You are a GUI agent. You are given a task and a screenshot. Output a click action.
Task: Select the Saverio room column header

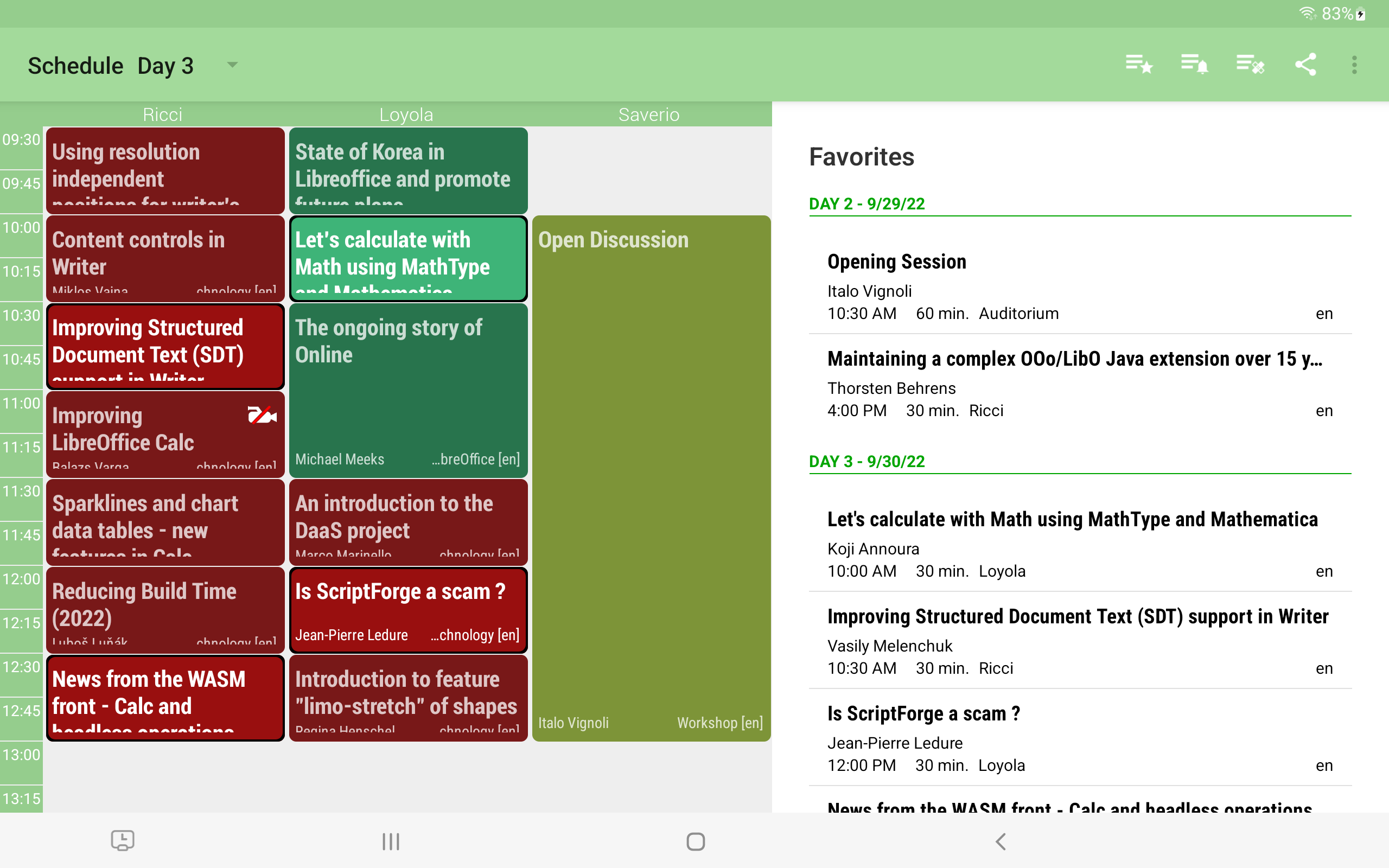click(649, 114)
